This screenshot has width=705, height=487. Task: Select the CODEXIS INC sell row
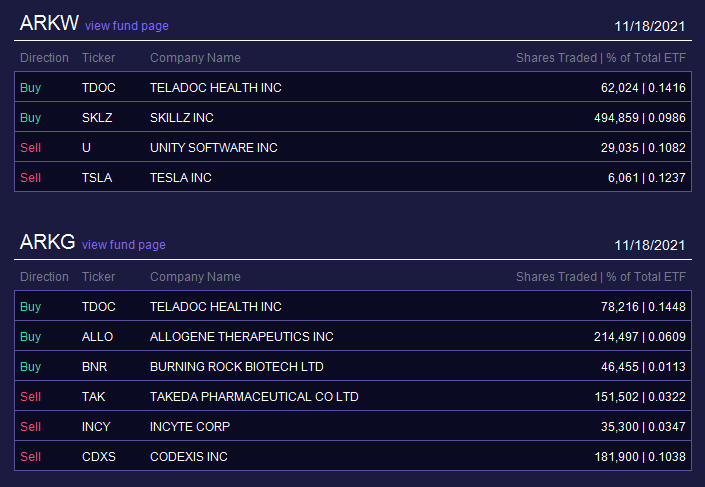(353, 456)
